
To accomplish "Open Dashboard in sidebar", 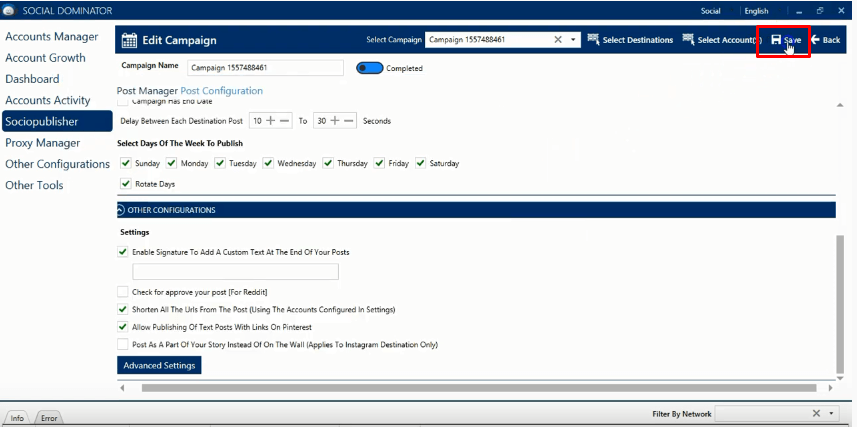I will coord(32,79).
